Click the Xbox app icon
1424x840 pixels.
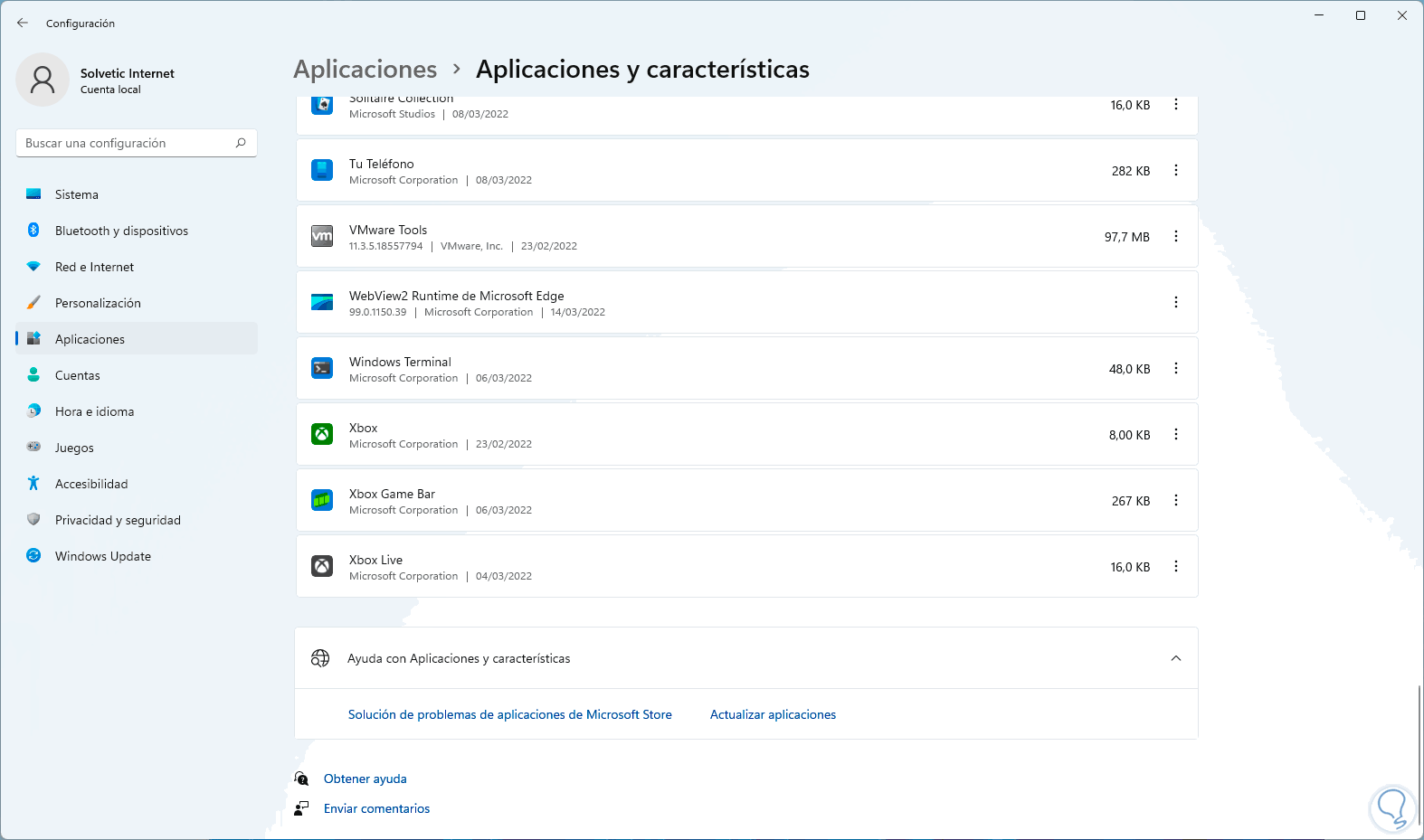322,434
